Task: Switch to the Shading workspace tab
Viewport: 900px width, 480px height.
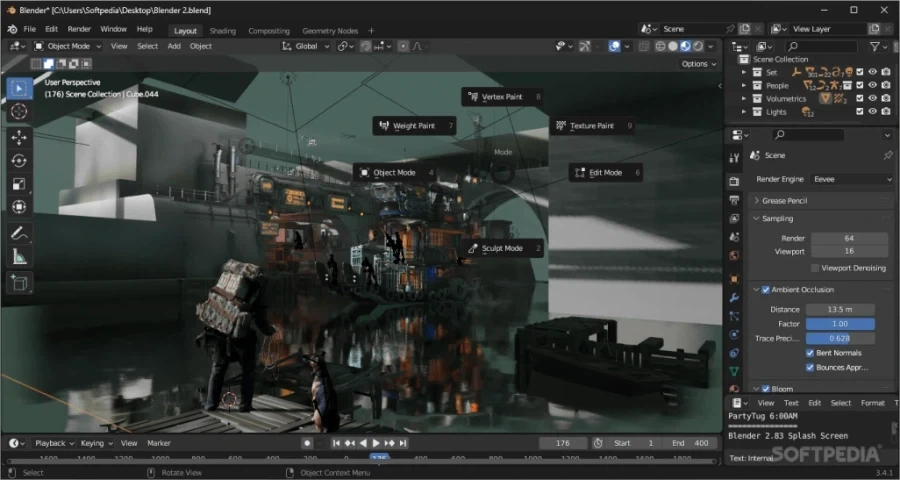Action: tap(223, 31)
